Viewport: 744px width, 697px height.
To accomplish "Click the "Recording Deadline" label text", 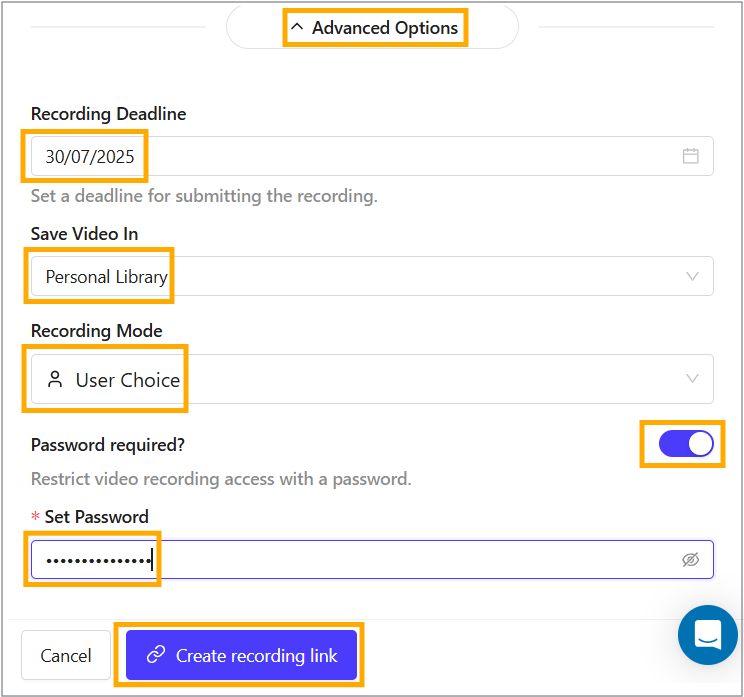I will pyautogui.click(x=108, y=114).
